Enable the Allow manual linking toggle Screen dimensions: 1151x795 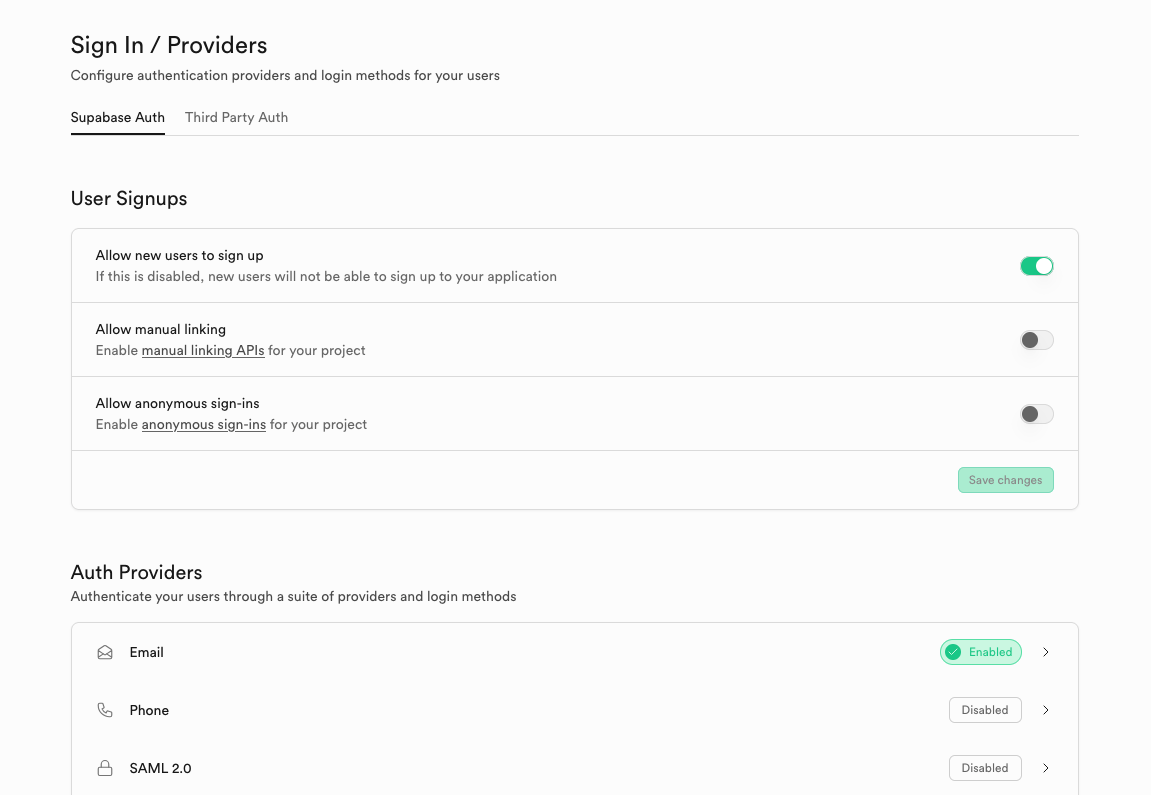1036,340
